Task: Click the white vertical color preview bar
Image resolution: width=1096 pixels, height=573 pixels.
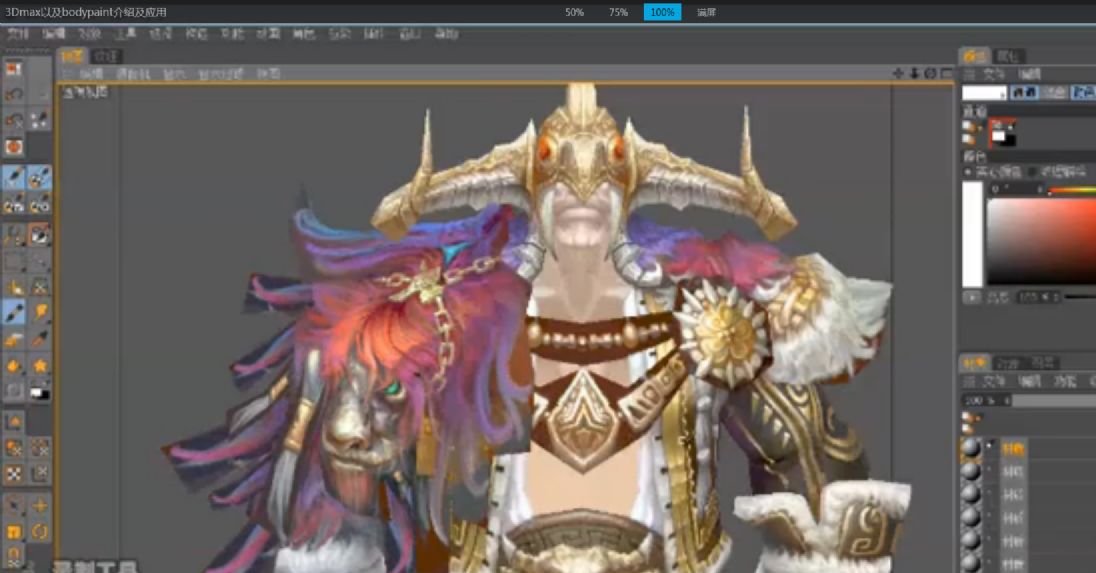Action: pyautogui.click(x=972, y=234)
